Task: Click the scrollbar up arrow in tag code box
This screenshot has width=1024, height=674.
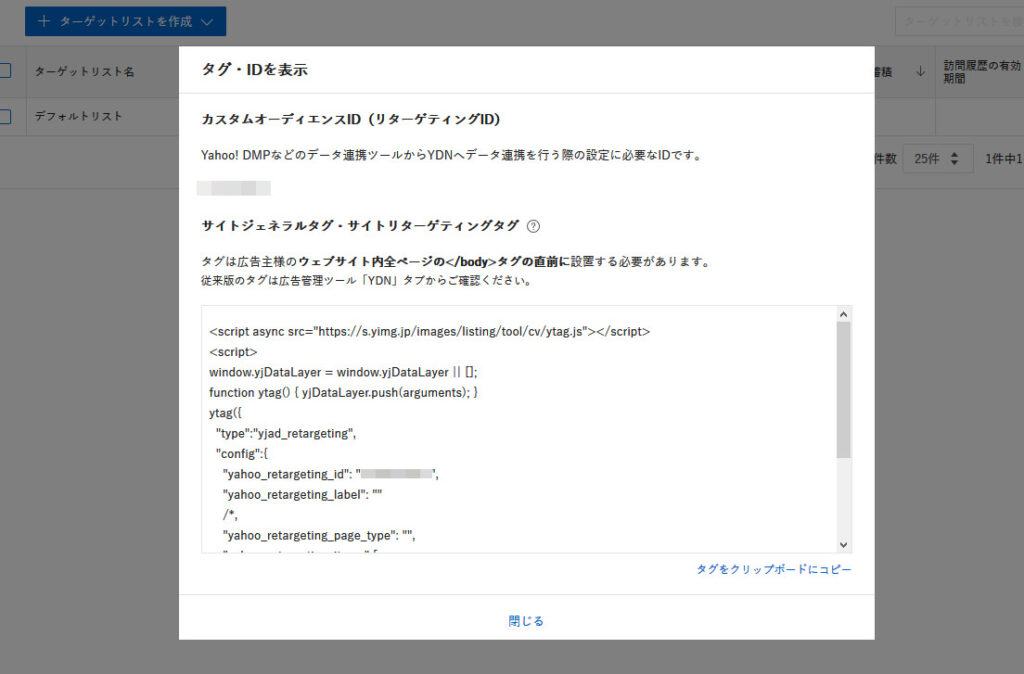Action: [843, 314]
